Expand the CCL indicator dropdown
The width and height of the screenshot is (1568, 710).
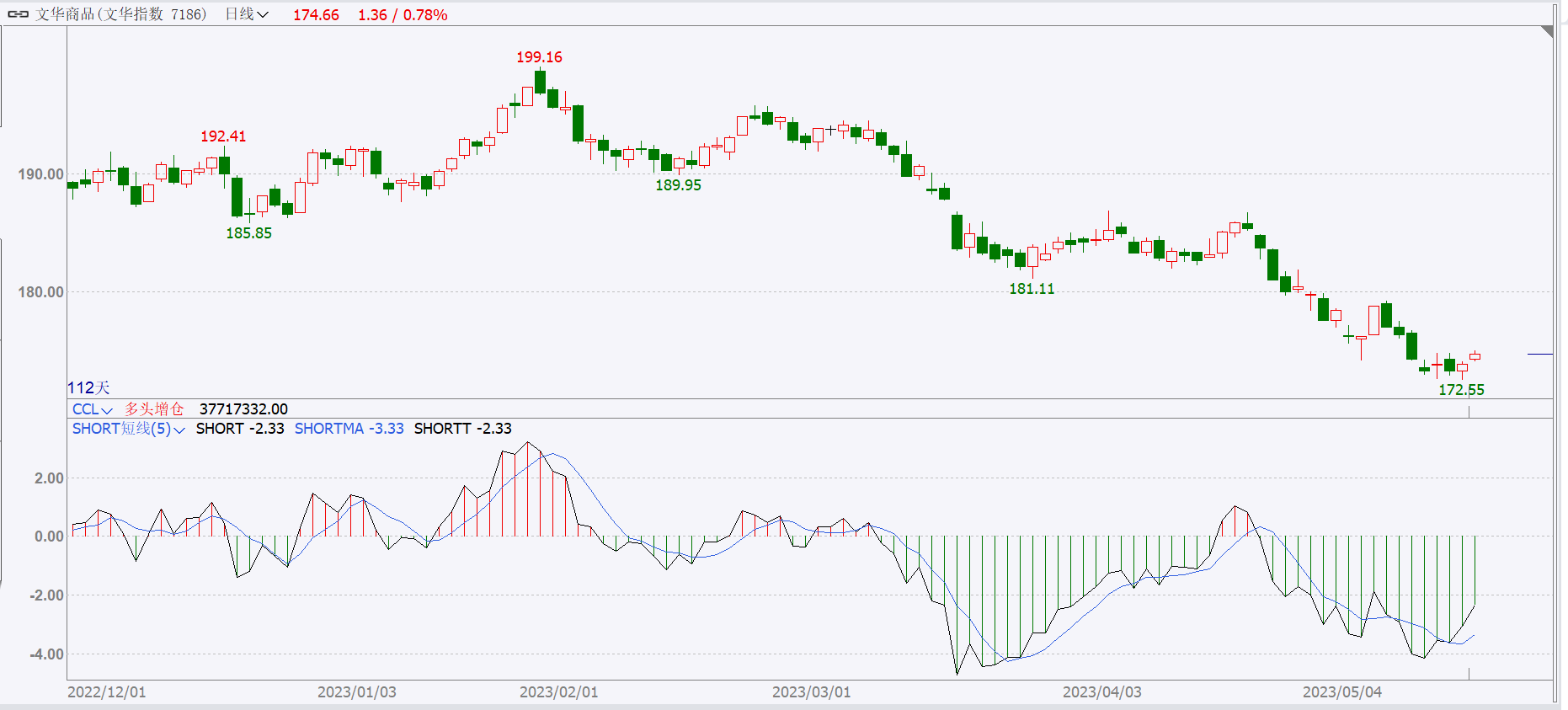(93, 409)
